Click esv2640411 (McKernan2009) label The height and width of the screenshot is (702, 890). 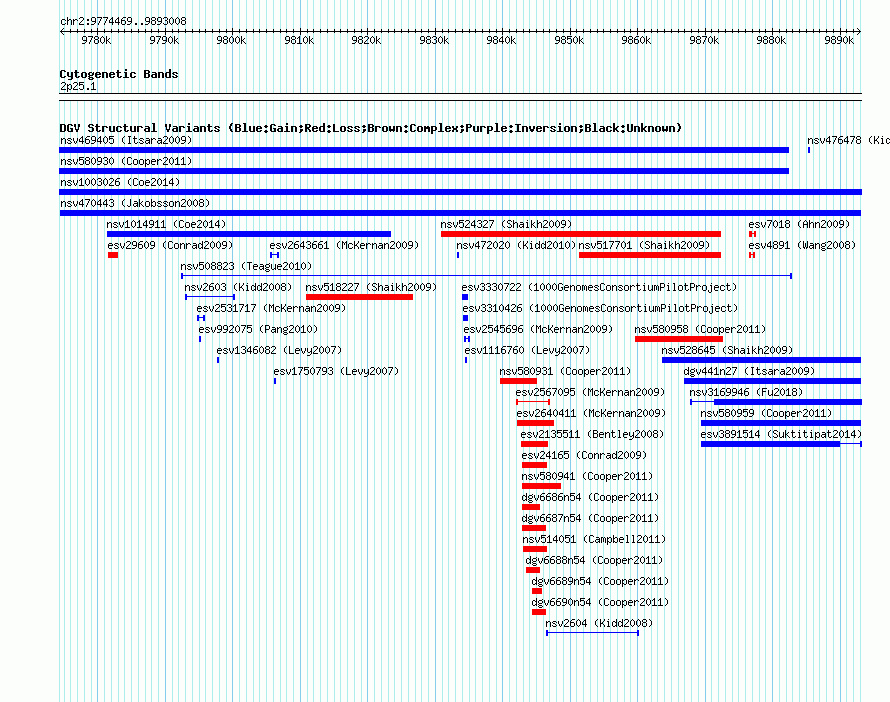pyautogui.click(x=591, y=413)
